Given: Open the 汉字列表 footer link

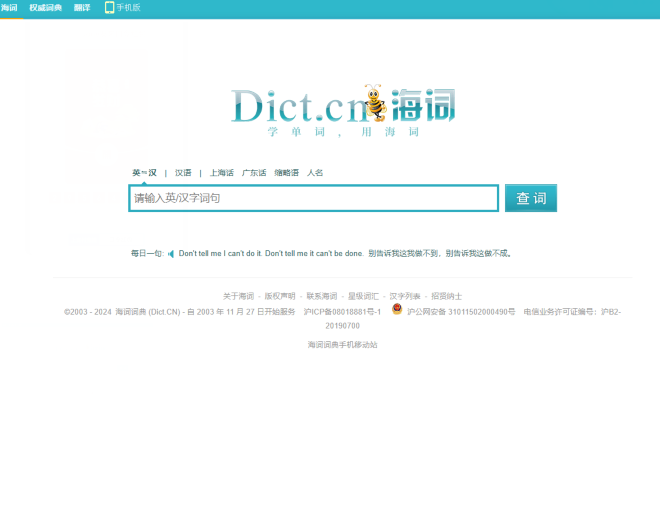Looking at the screenshot, I should click(x=405, y=296).
